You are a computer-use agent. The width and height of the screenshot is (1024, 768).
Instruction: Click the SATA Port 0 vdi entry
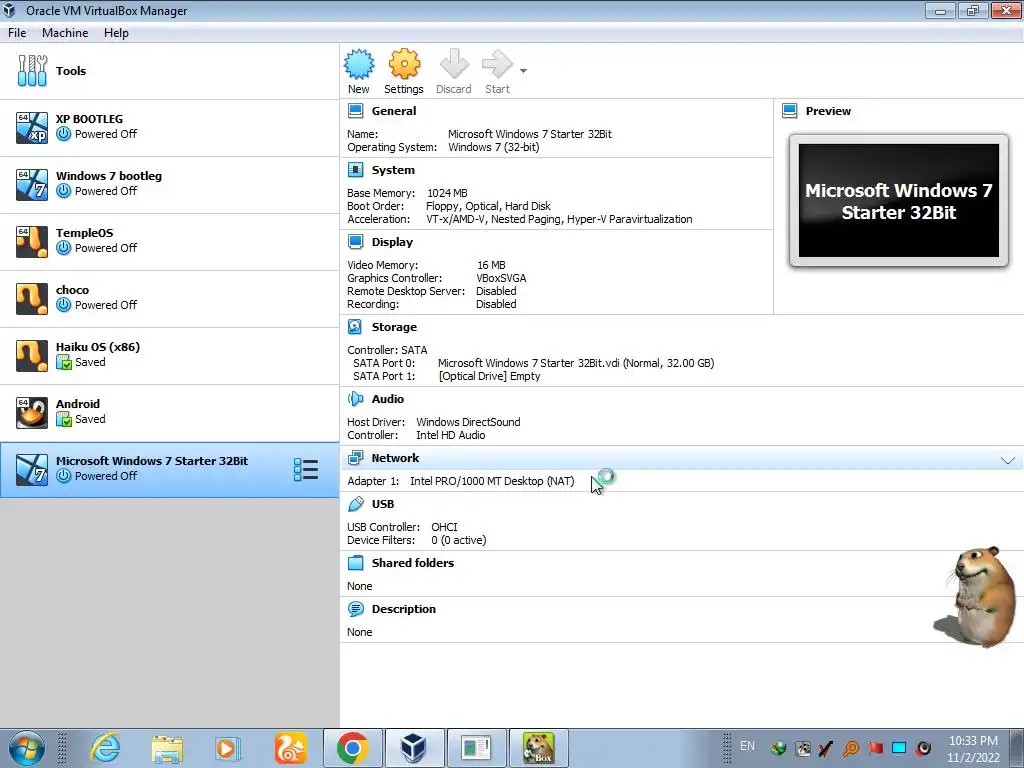pos(576,363)
